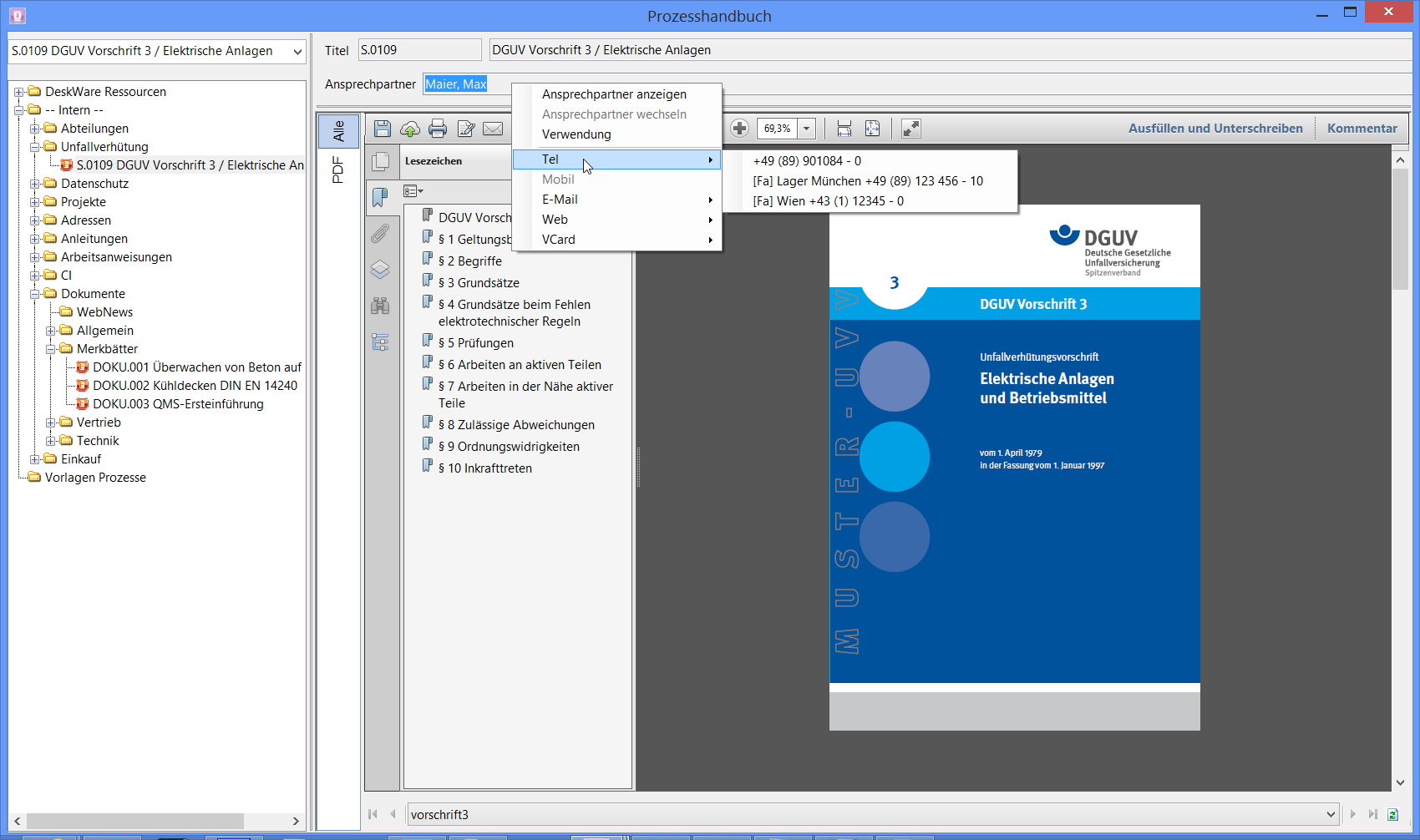Image resolution: width=1420 pixels, height=840 pixels.
Task: Select phone number +49 (89) 901084 - 0
Action: (870, 161)
